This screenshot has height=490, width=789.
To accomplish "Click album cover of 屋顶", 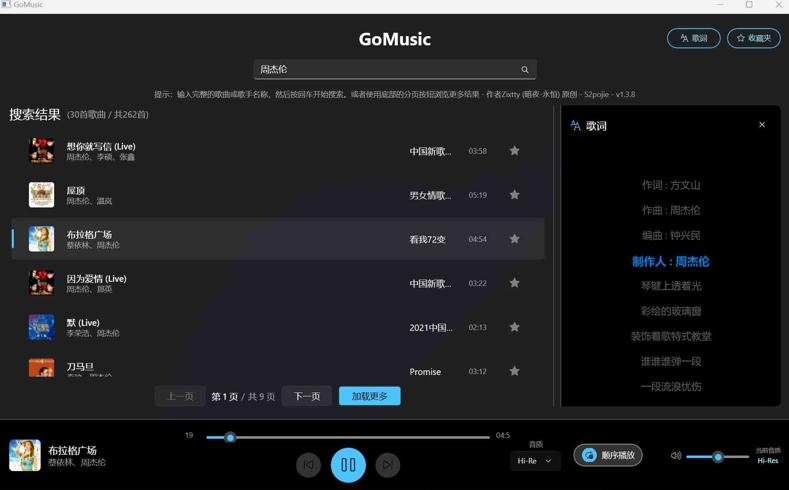I will (x=41, y=195).
